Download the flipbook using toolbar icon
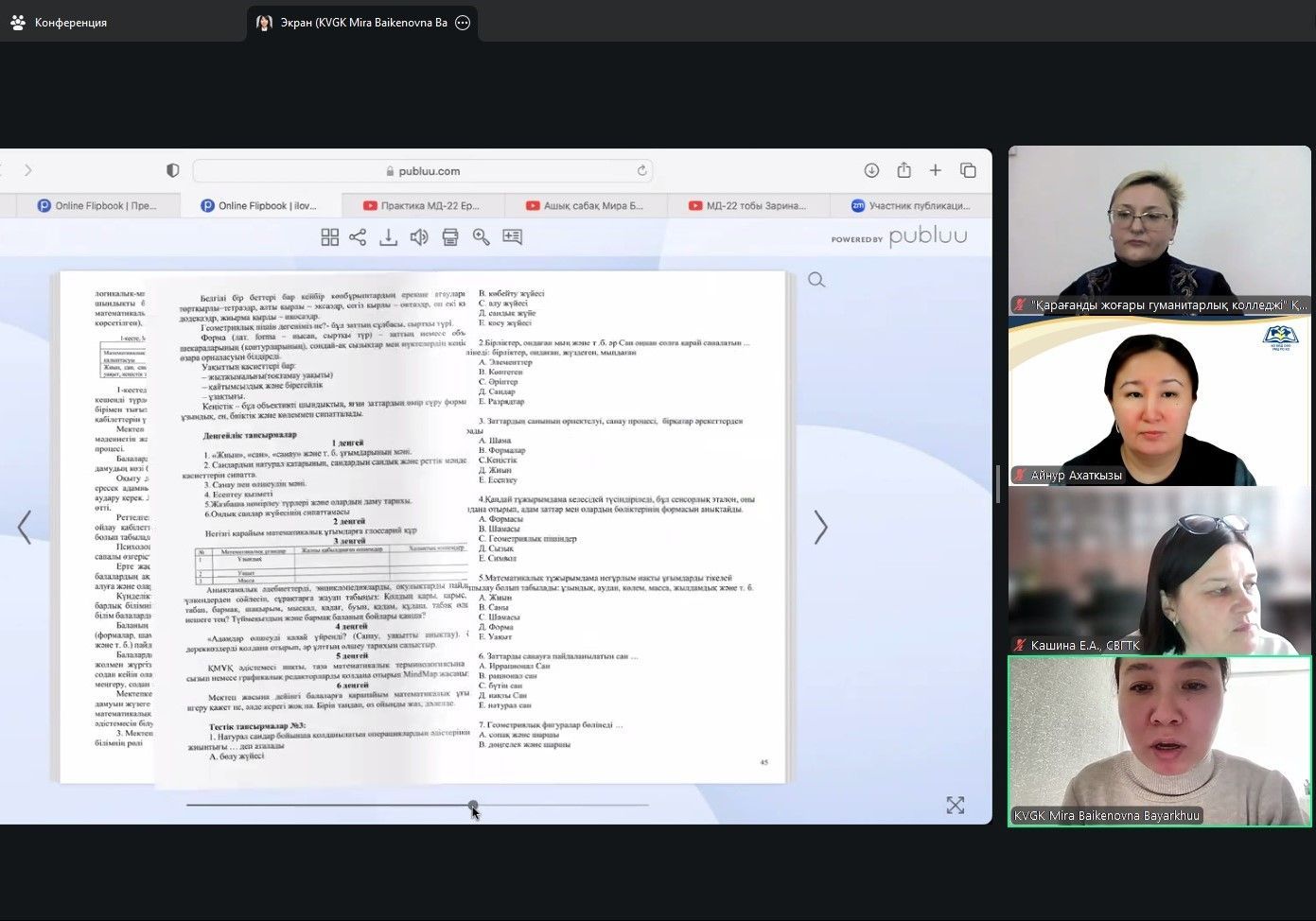This screenshot has height=921, width=1316. (x=388, y=237)
